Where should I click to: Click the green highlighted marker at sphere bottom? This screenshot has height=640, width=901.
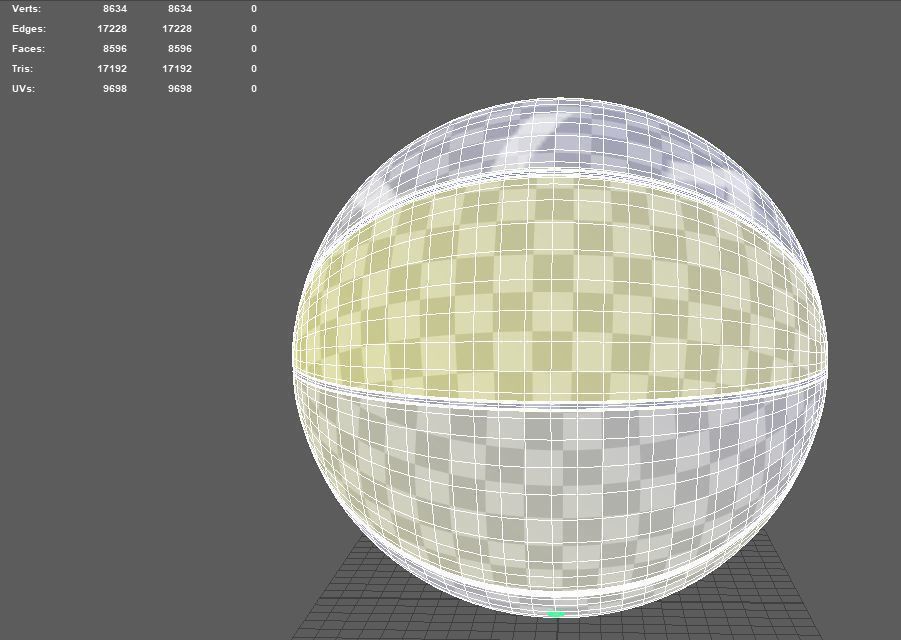click(556, 614)
